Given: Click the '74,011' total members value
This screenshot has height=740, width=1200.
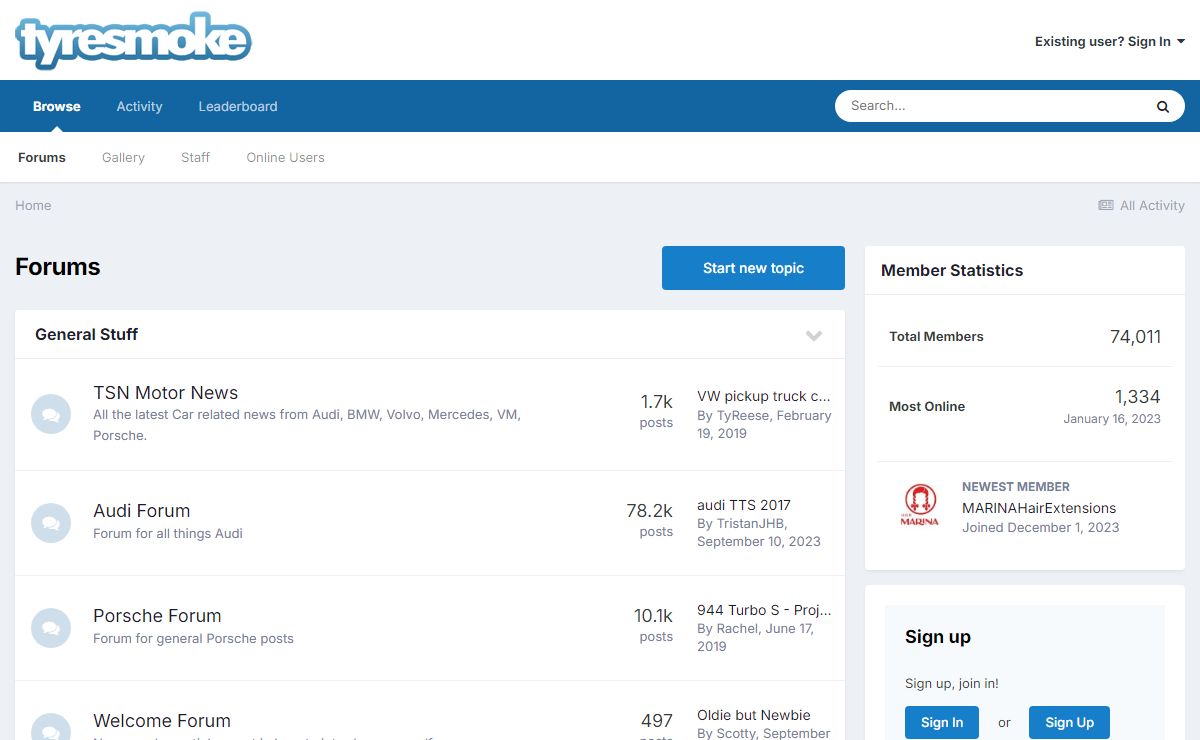Looking at the screenshot, I should [x=1135, y=337].
